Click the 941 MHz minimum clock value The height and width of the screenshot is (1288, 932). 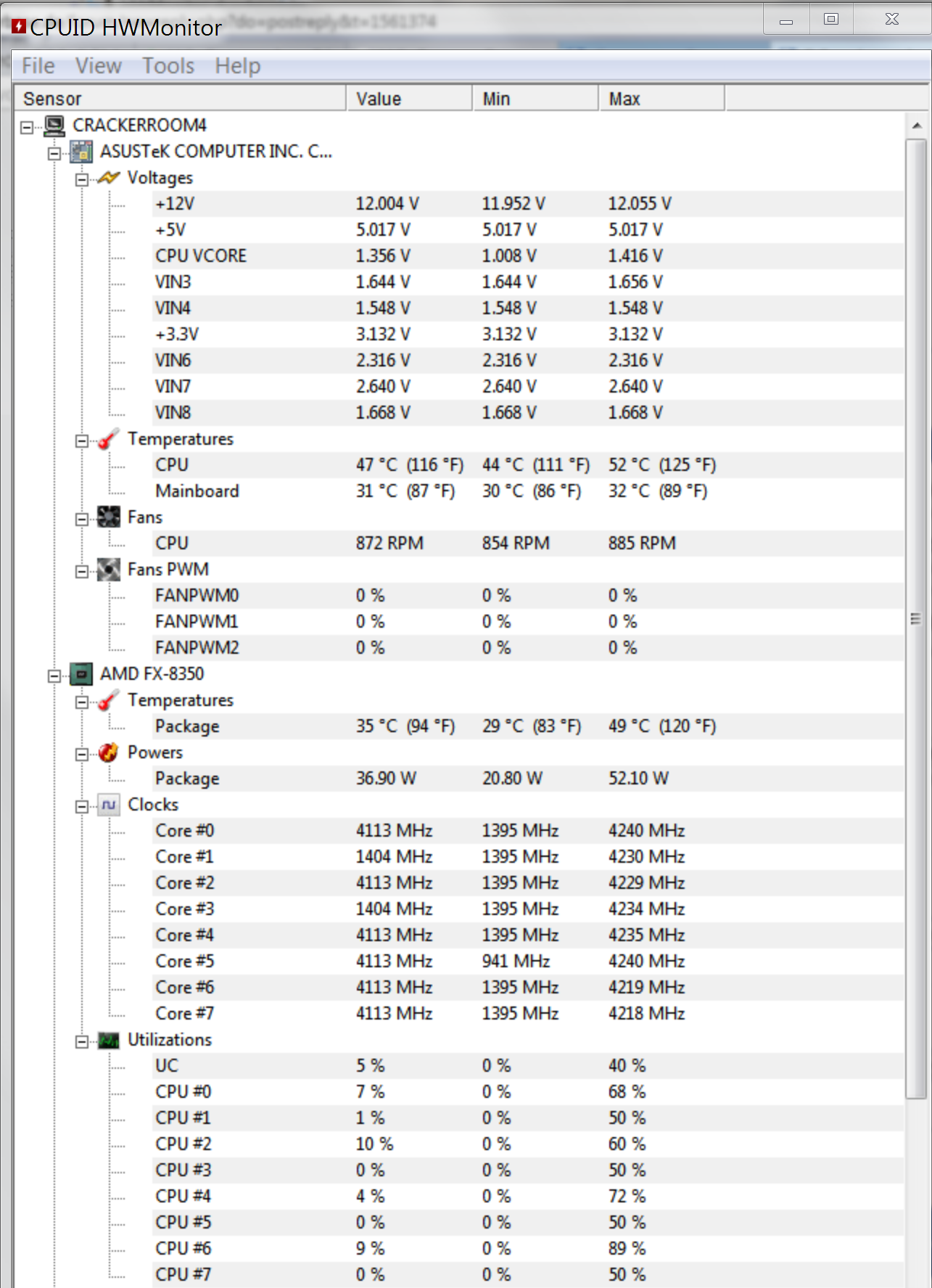pyautogui.click(x=516, y=961)
